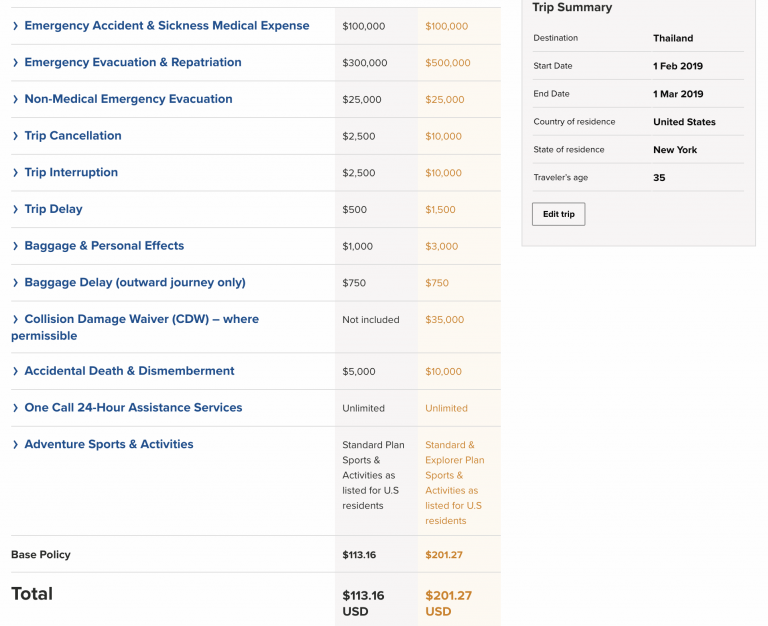
Task: Click the chevron icon beside Trip Cancellation
Action: (15, 136)
